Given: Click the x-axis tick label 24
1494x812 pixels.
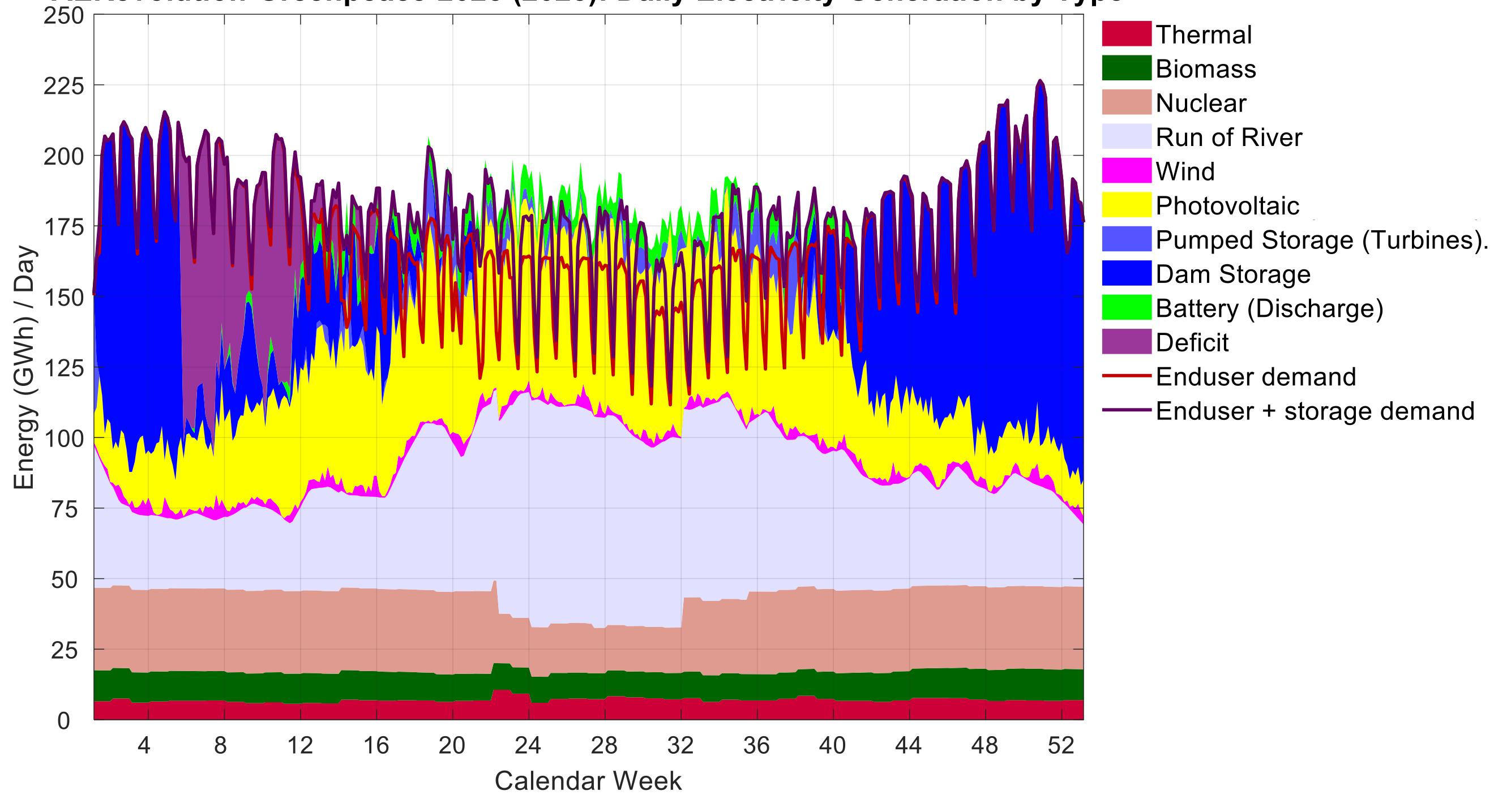Looking at the screenshot, I should coord(527,745).
